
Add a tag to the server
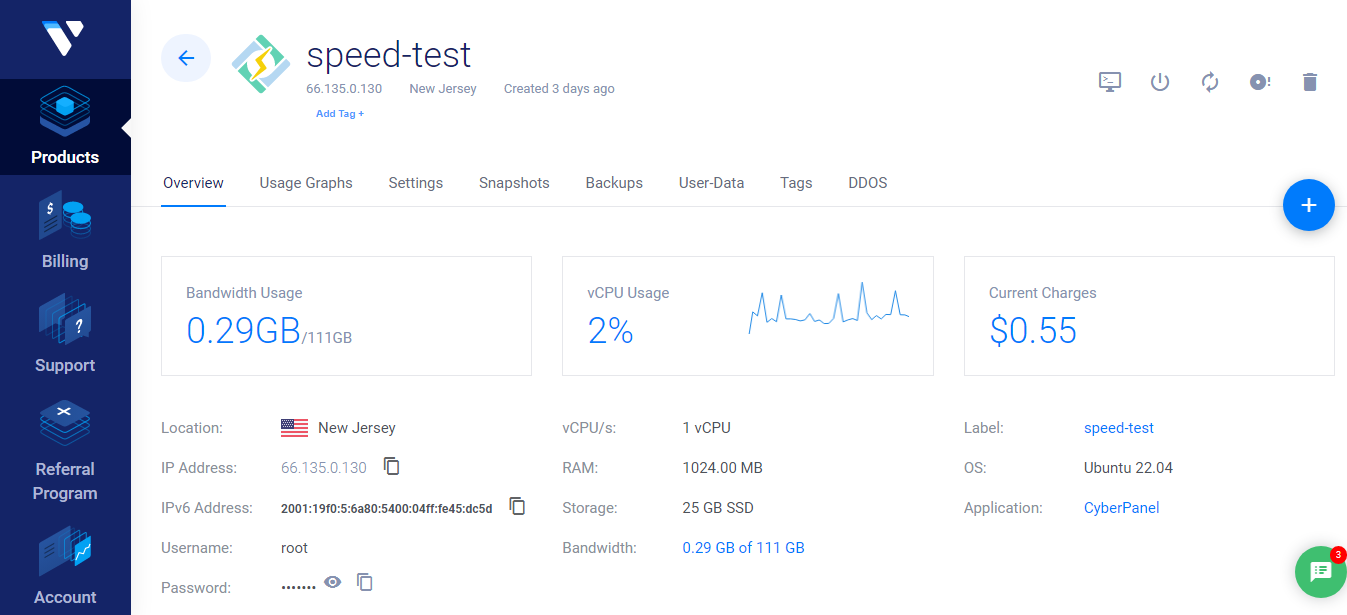(x=340, y=113)
